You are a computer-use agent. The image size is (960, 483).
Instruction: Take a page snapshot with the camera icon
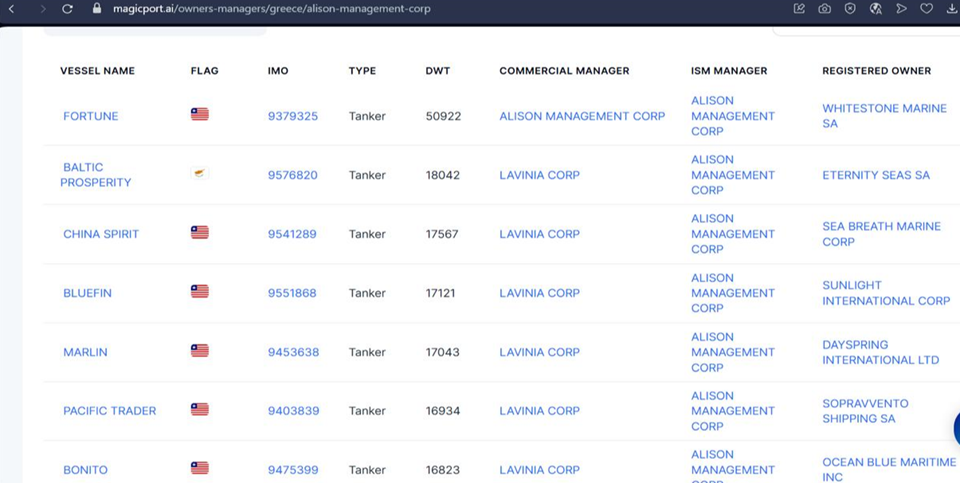[825, 9]
